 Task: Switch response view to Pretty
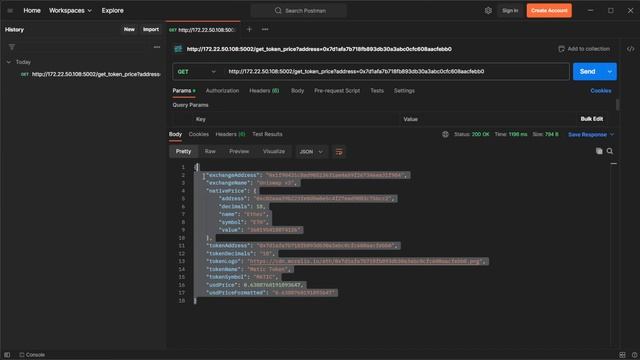183,151
